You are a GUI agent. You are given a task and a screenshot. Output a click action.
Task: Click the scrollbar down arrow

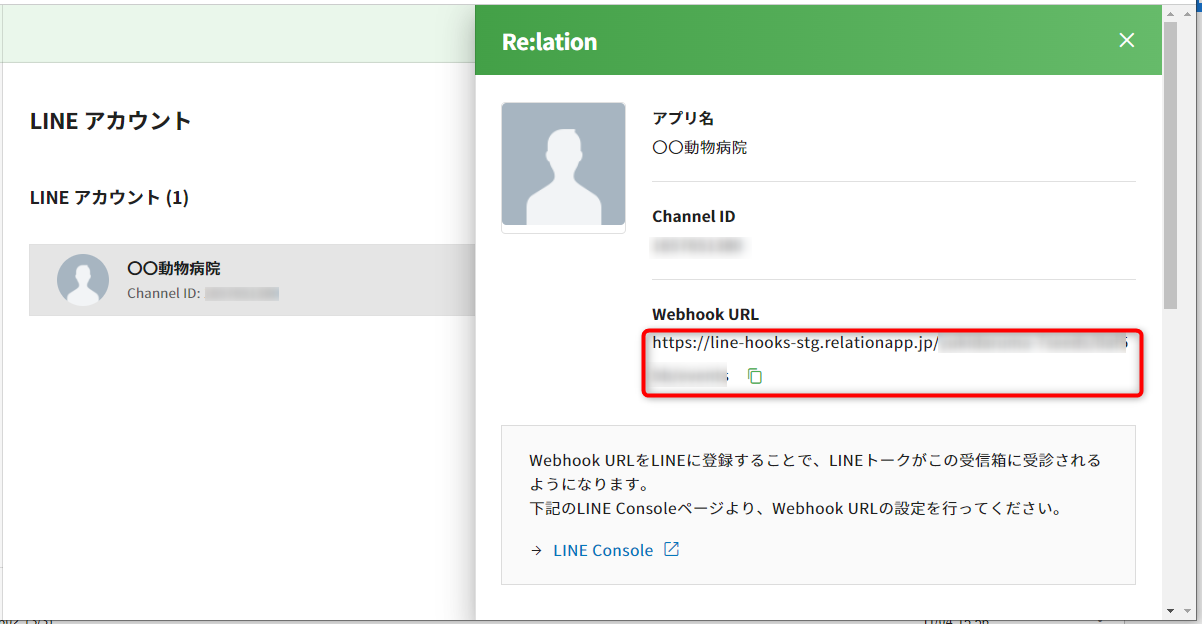(x=1171, y=610)
